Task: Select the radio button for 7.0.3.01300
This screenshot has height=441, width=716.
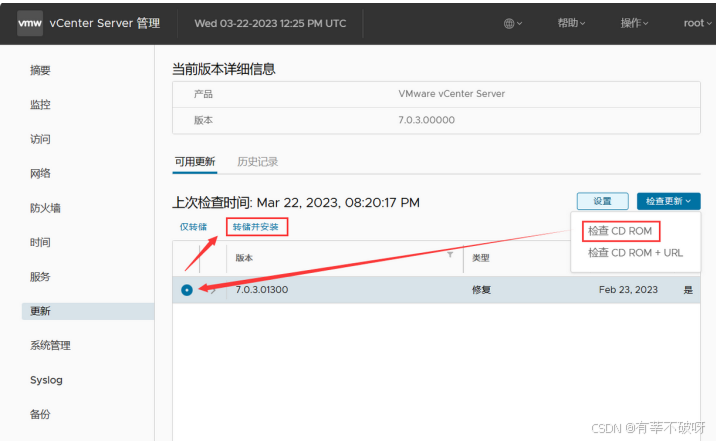Action: click(187, 290)
